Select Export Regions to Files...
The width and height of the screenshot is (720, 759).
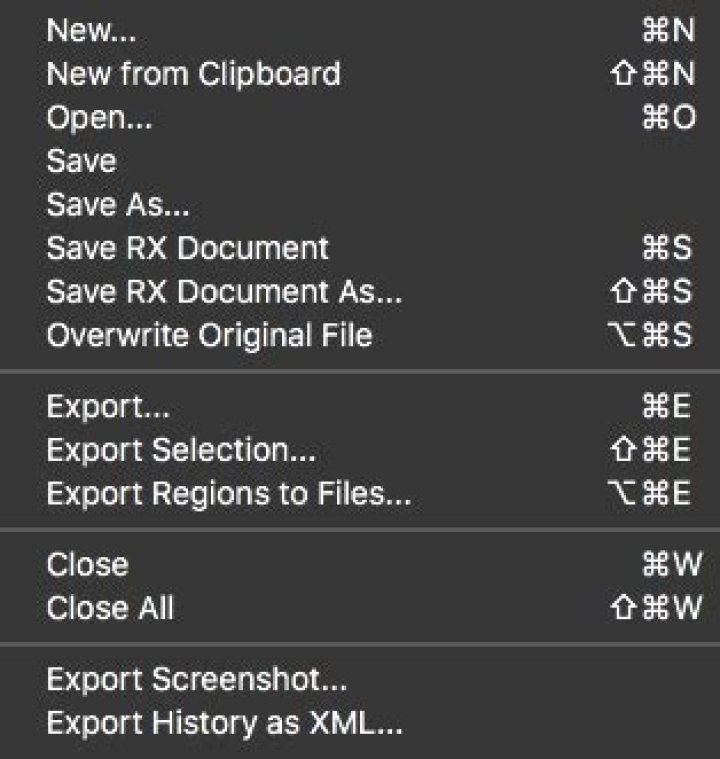pos(229,494)
